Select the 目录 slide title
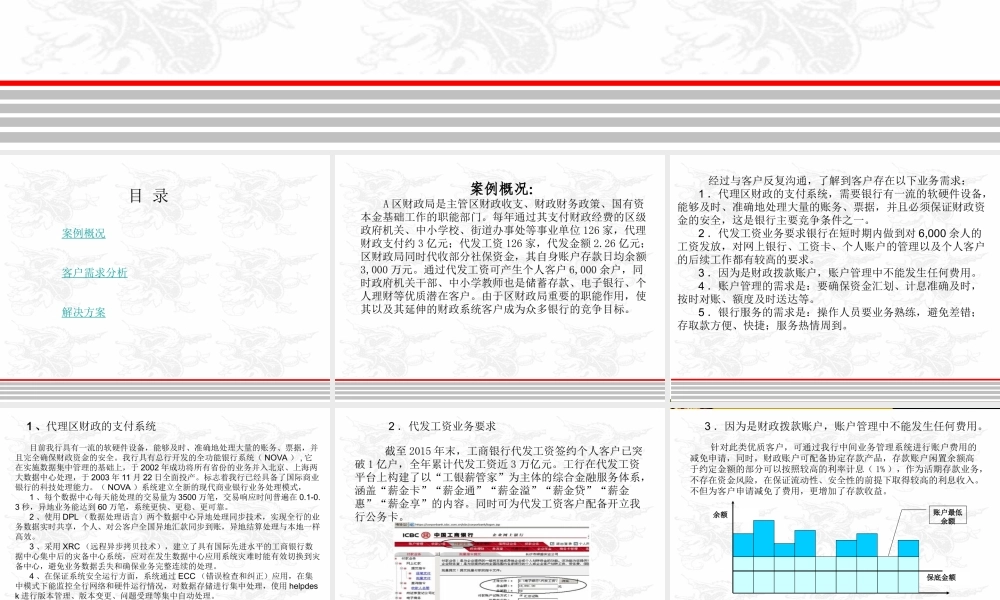This screenshot has height=600, width=1000. point(149,196)
